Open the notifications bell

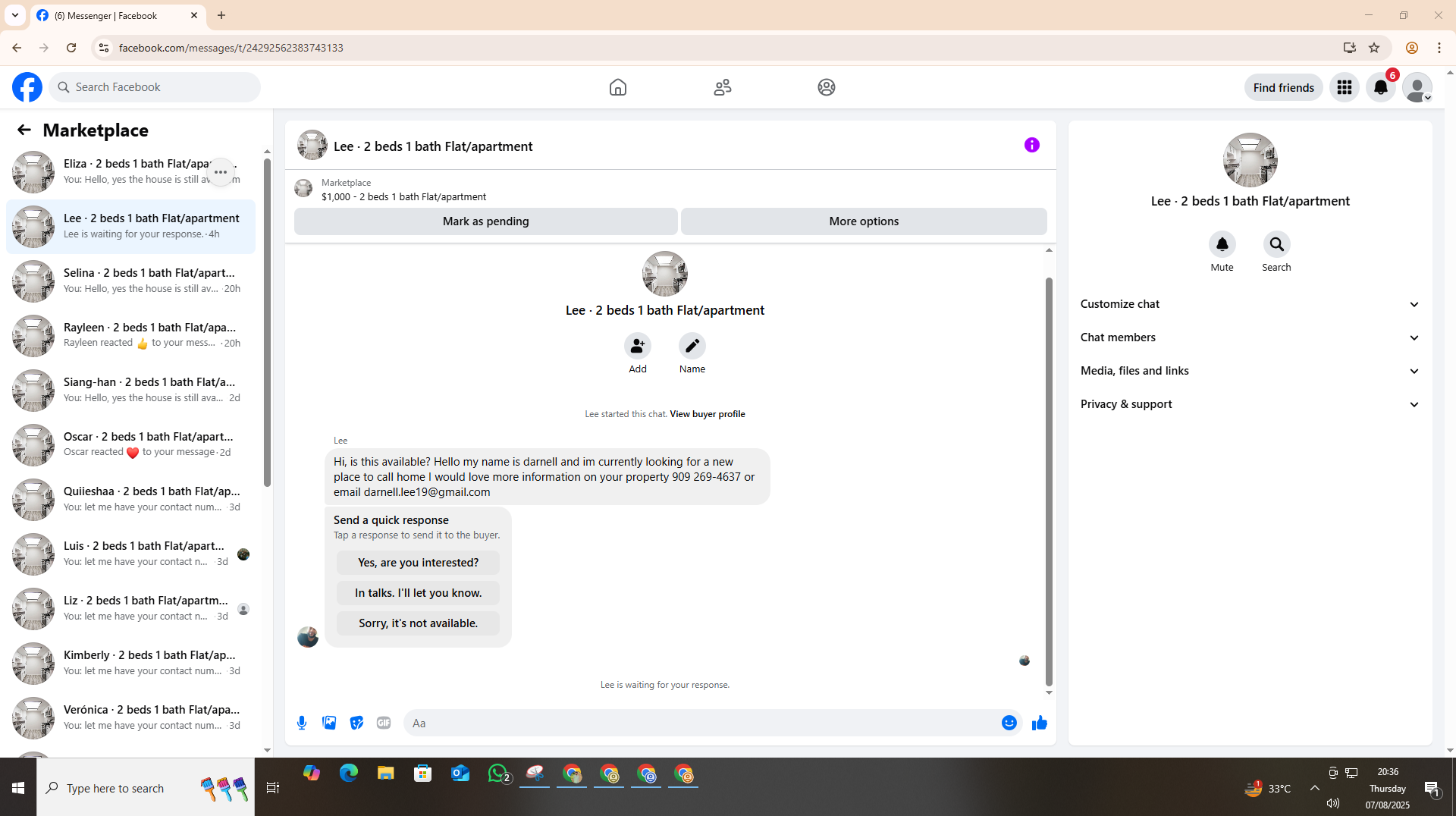tap(1381, 87)
